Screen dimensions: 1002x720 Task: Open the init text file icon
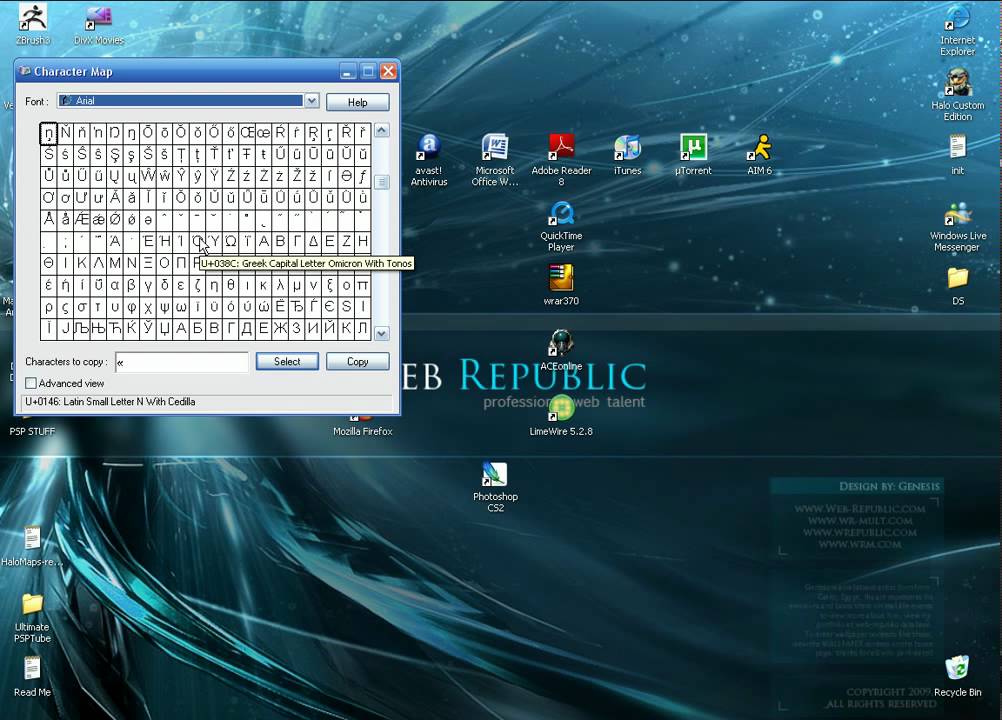tap(957, 154)
